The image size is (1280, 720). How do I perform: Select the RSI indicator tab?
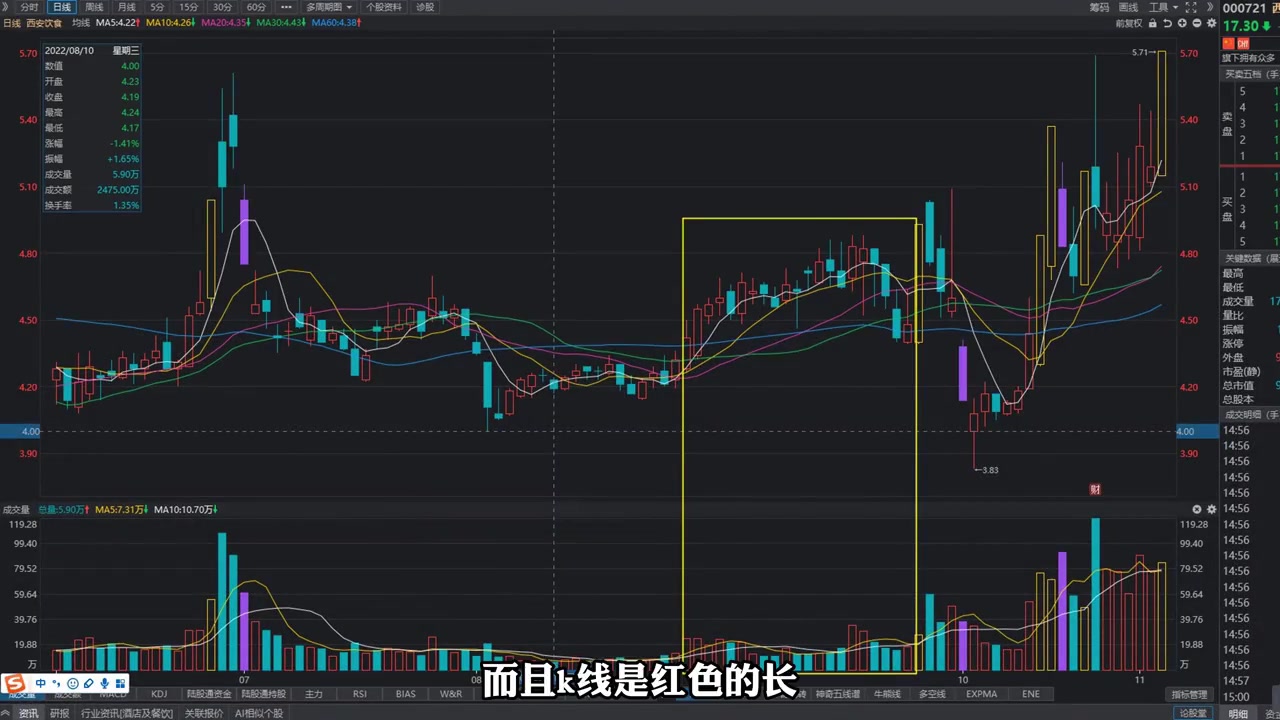(360, 693)
